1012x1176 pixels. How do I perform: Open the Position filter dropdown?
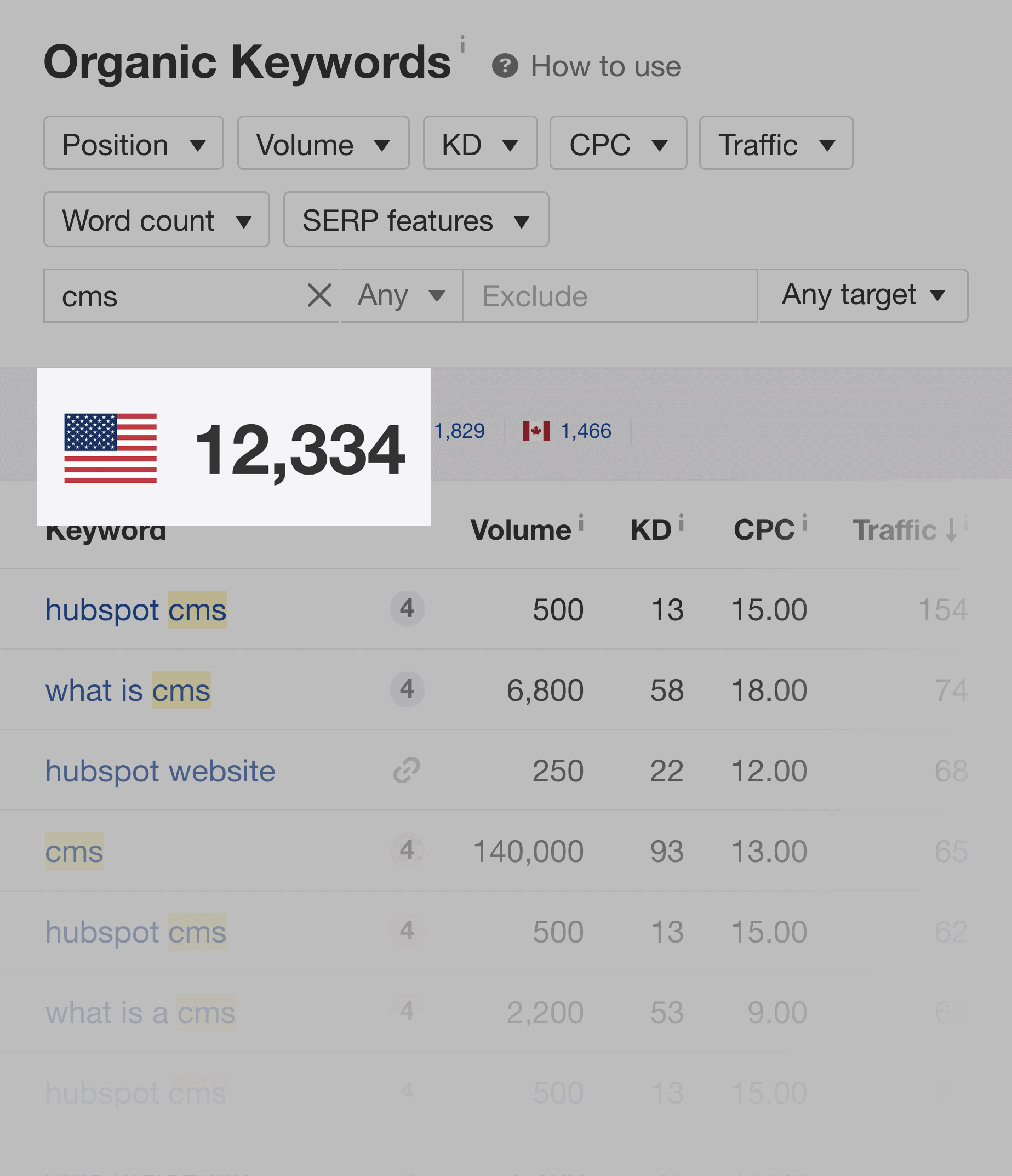pos(133,143)
